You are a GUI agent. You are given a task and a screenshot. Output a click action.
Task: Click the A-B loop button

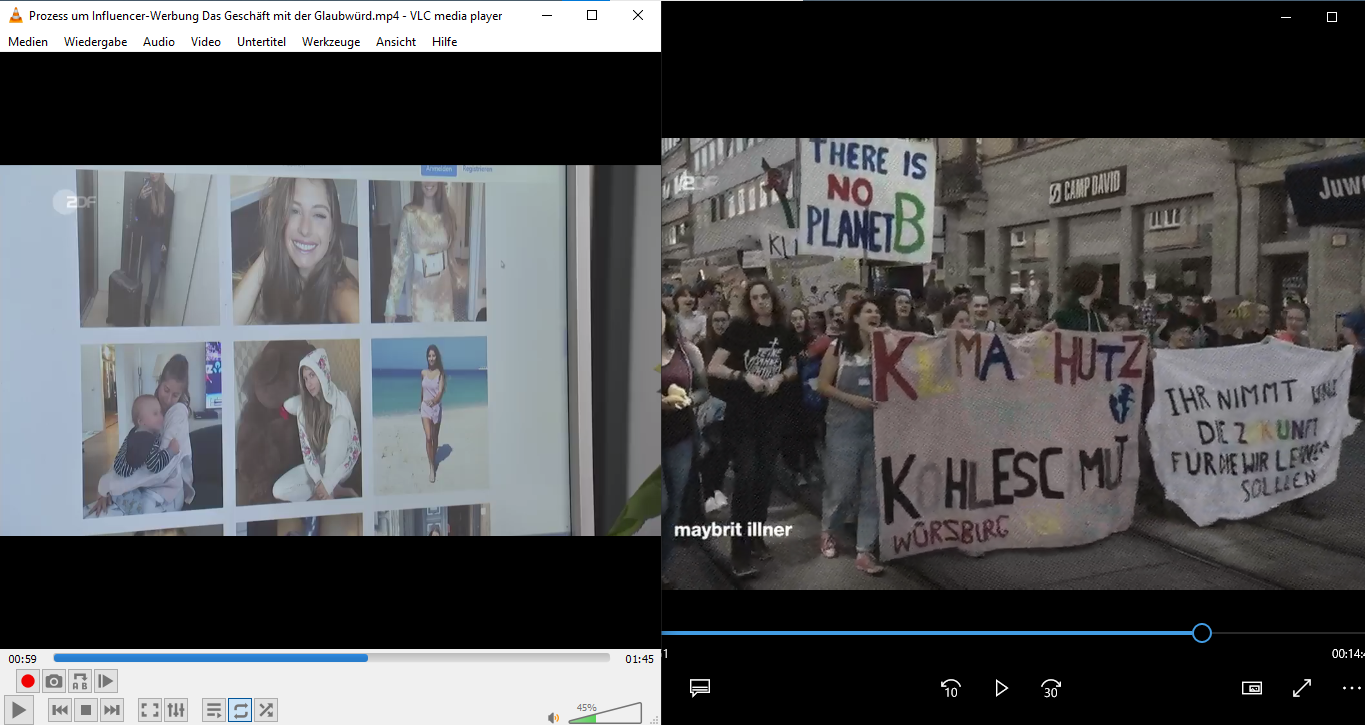tap(80, 681)
